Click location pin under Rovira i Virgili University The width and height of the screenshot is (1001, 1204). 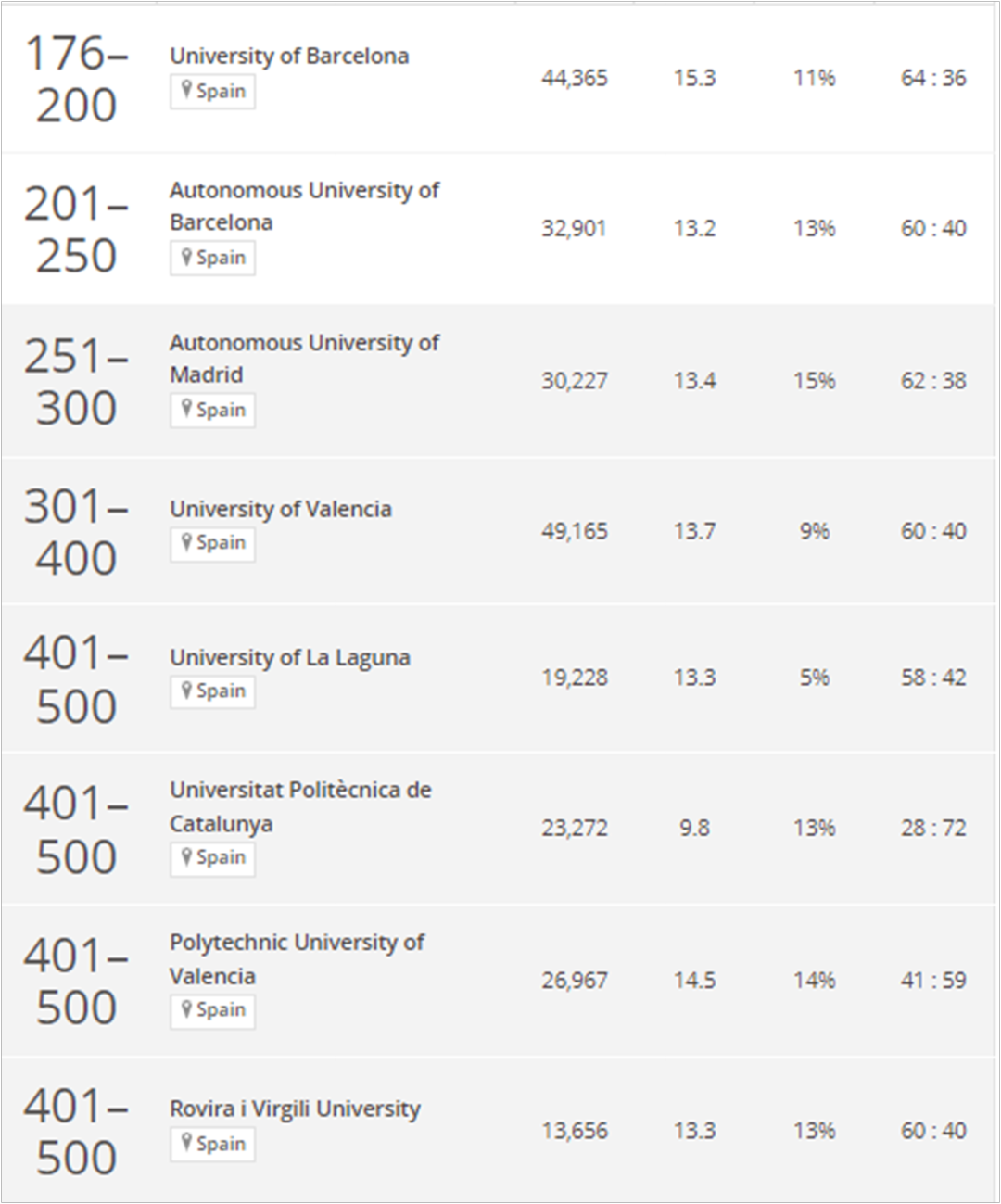187,1143
